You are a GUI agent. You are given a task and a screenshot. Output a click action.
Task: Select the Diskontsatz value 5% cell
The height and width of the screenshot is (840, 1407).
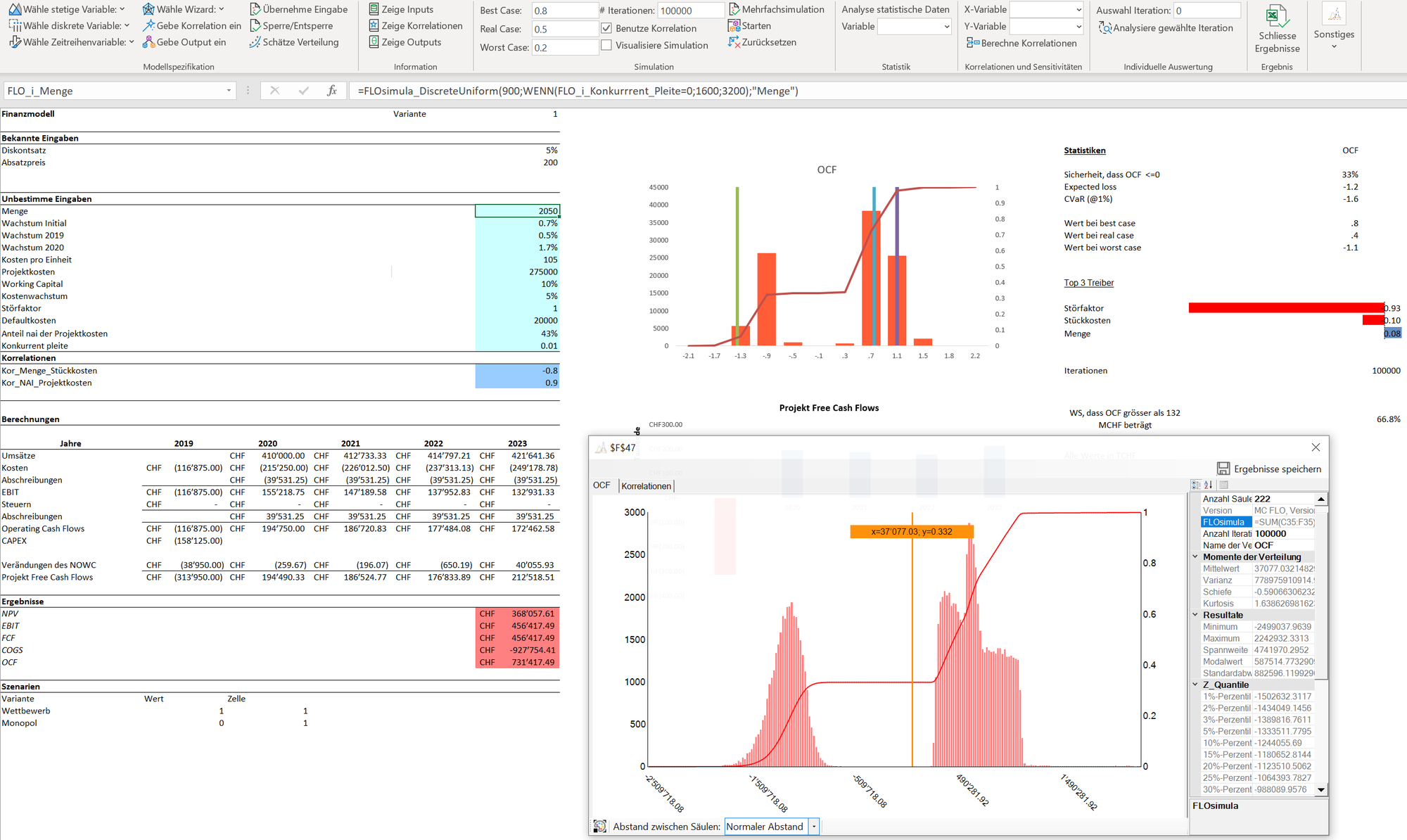coord(517,151)
